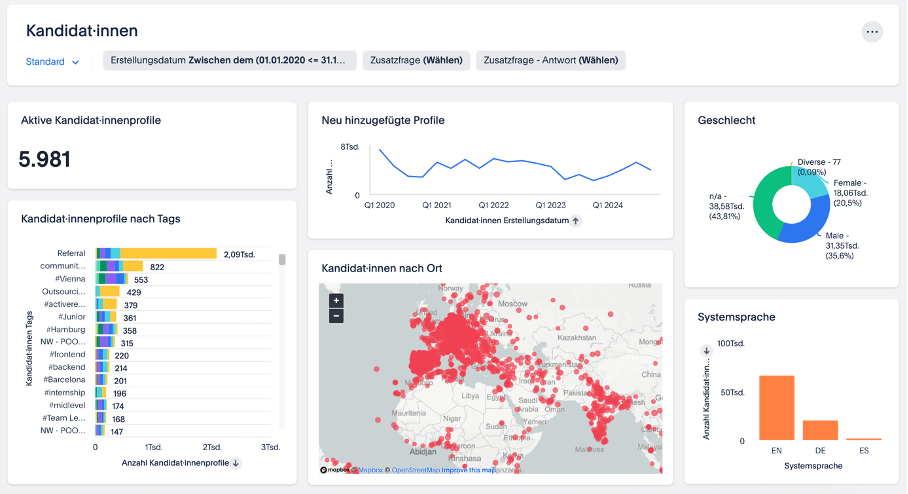The height and width of the screenshot is (494, 908).
Task: Open the Erstellungsdatum date filter
Action: (229, 61)
